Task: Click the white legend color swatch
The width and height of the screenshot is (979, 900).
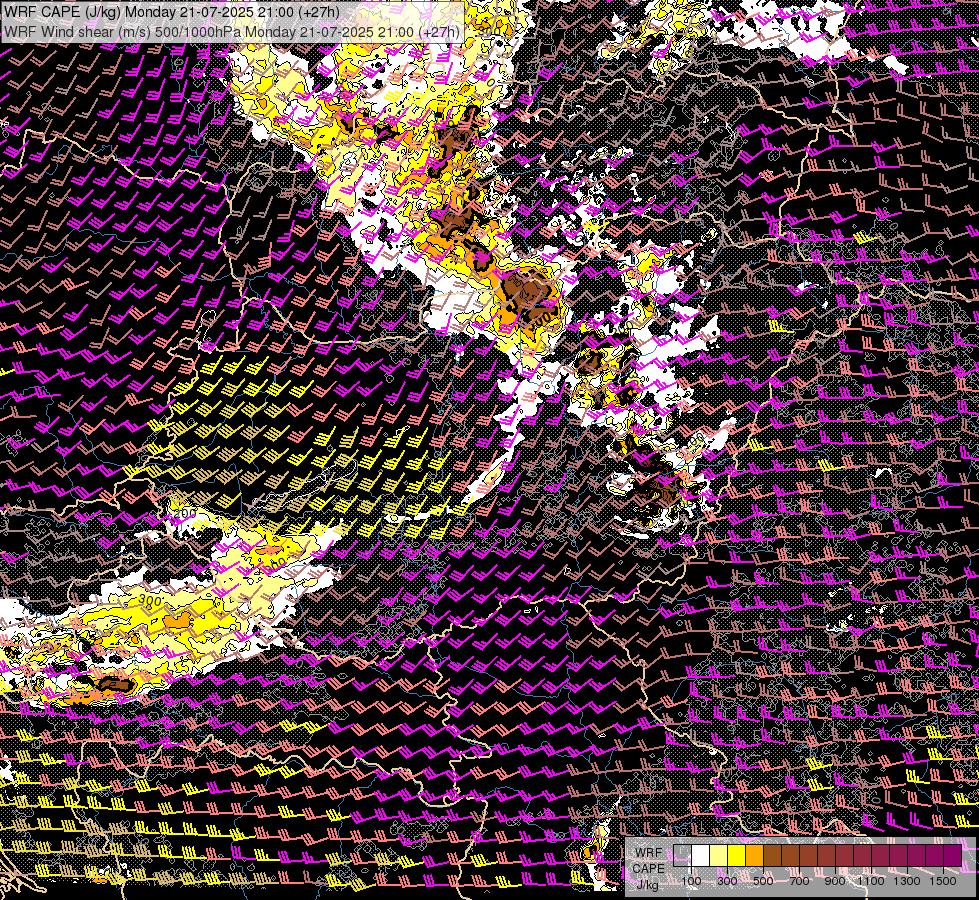Action: pos(701,856)
